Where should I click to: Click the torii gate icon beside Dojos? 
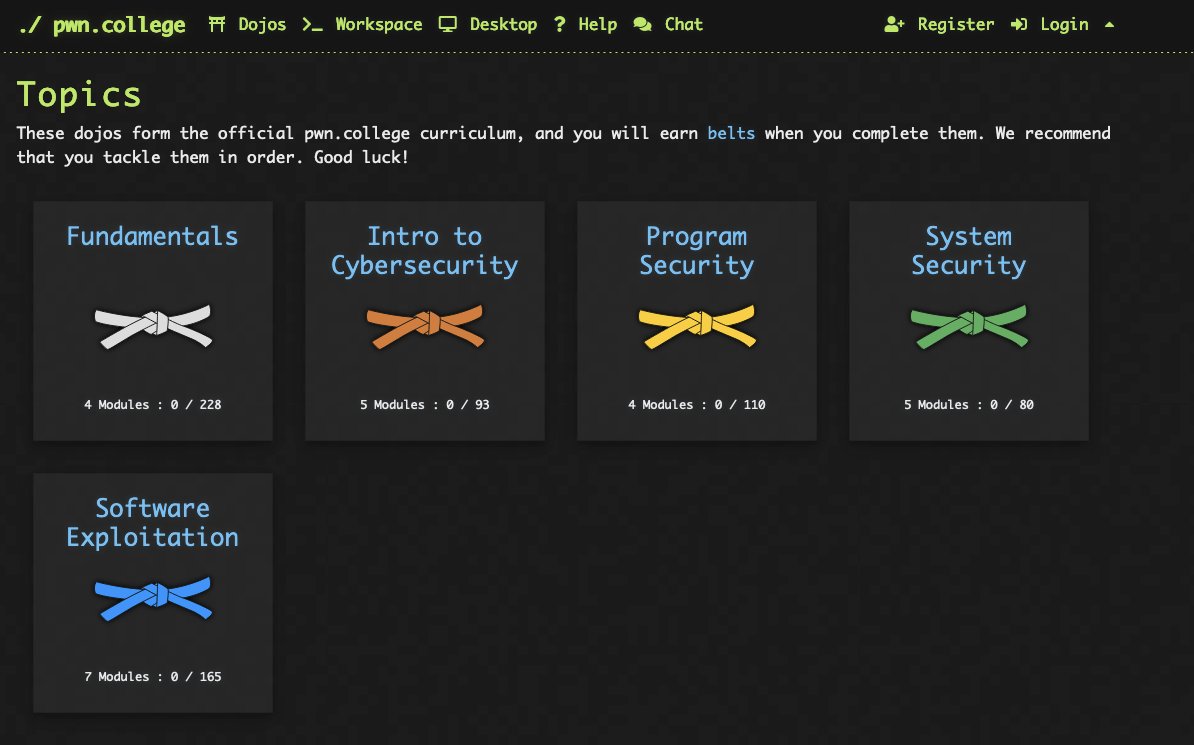(216, 24)
